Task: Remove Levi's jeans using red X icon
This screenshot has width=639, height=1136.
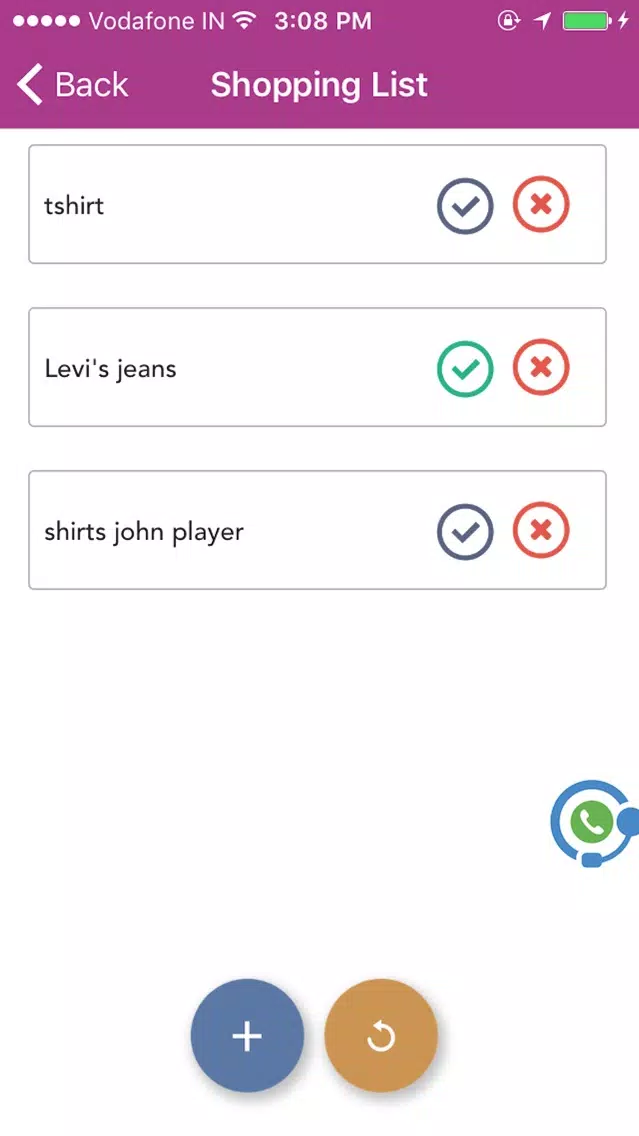Action: tap(541, 367)
